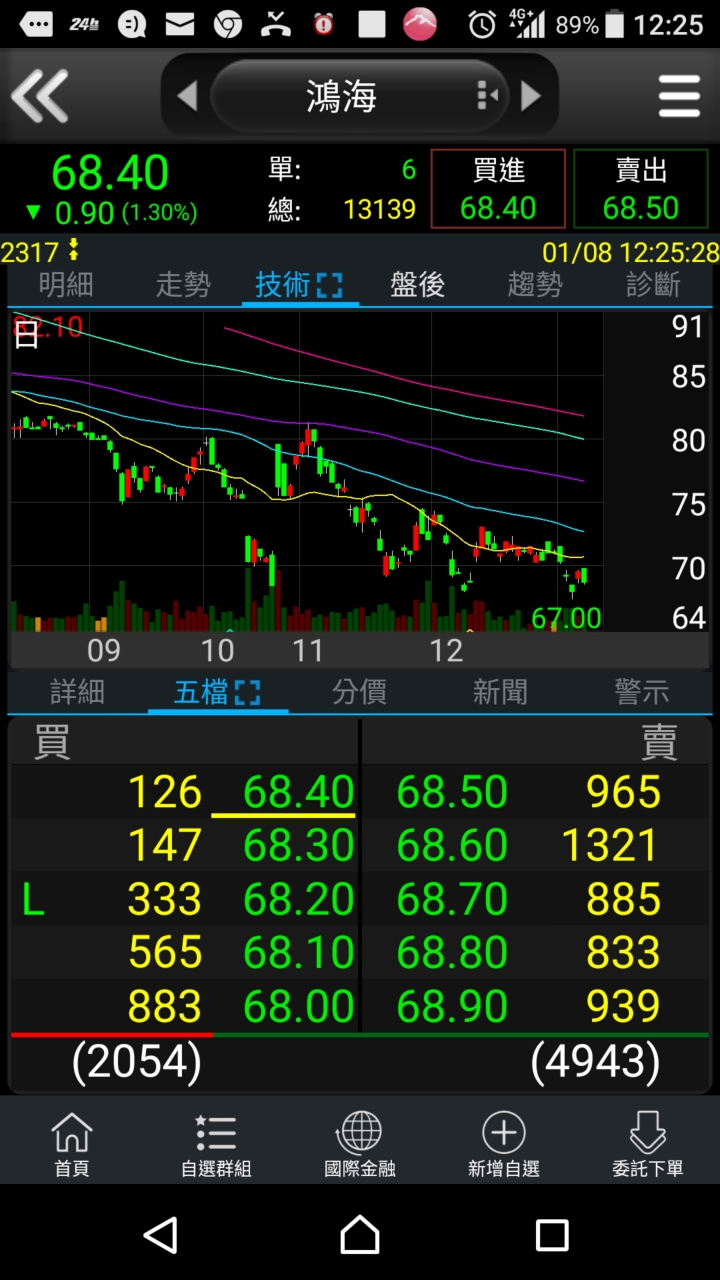The image size is (720, 1280).
Task: Open the 鴻海 stock selector
Action: point(360,96)
